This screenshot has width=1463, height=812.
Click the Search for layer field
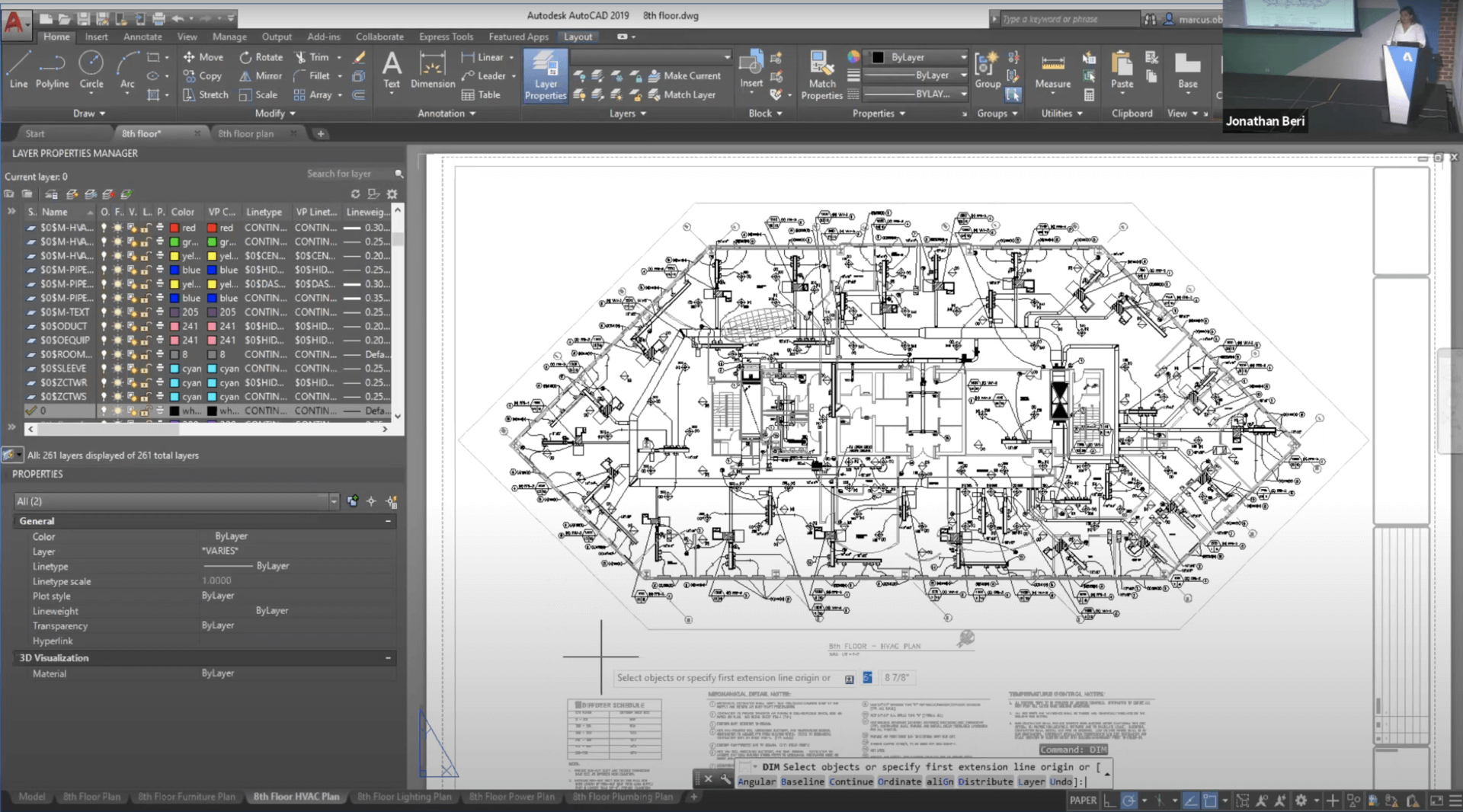[347, 174]
